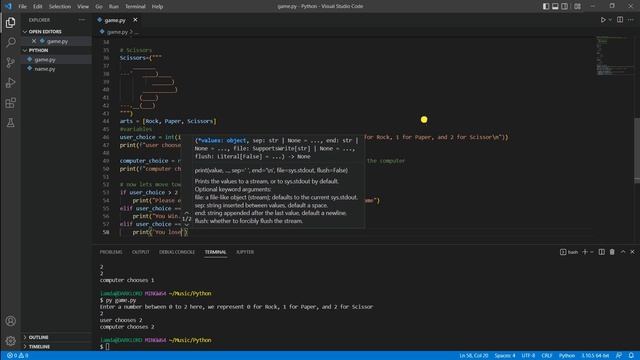Open the Explorer view in activity bar
The image size is (640, 360).
[x=11, y=22]
